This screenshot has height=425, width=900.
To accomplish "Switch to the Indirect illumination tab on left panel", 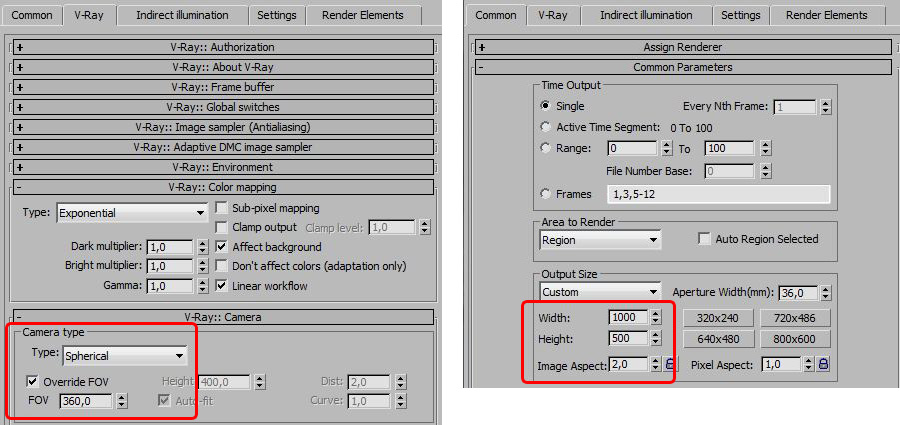I will (x=182, y=16).
